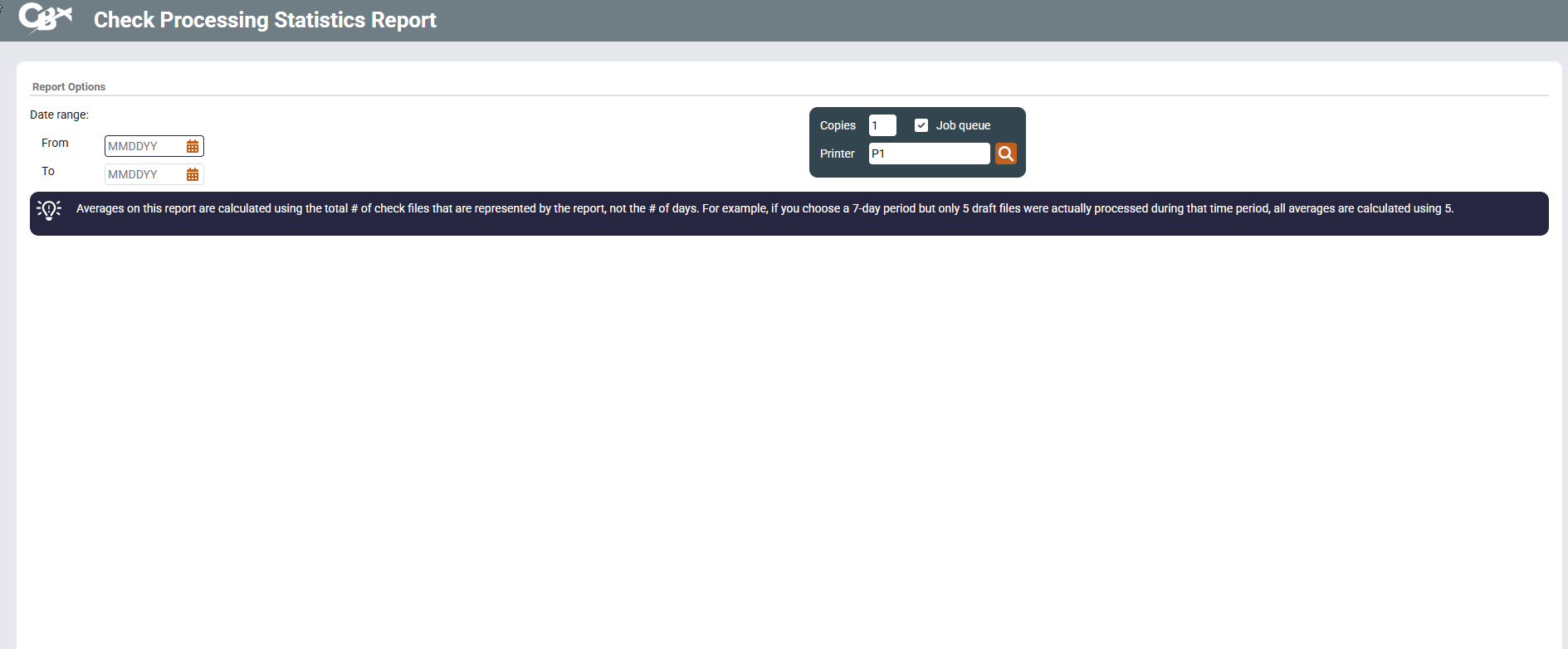
Task: Click the Report Options section heading
Action: click(x=69, y=87)
